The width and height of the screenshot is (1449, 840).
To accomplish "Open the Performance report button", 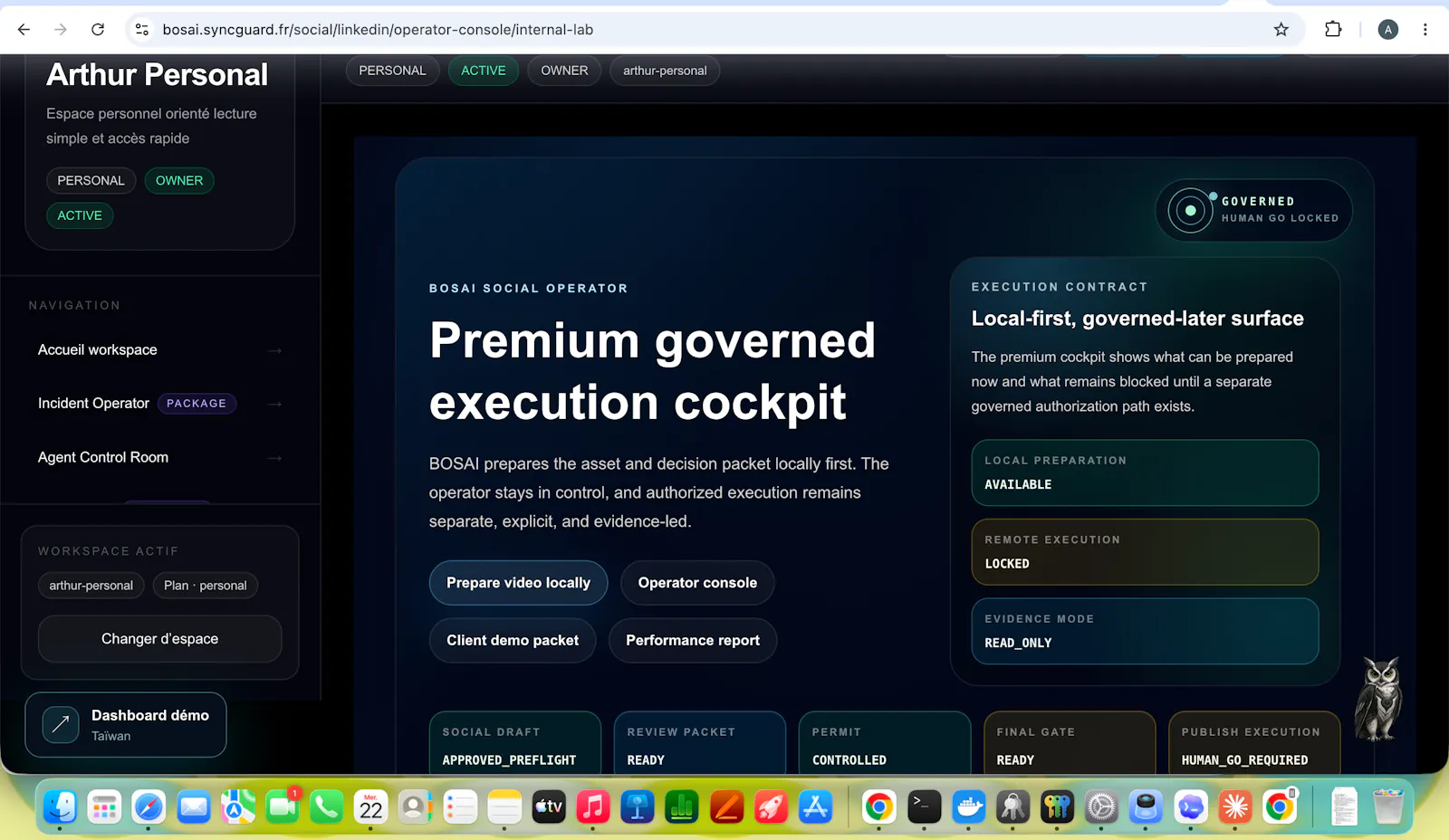I will 693,640.
